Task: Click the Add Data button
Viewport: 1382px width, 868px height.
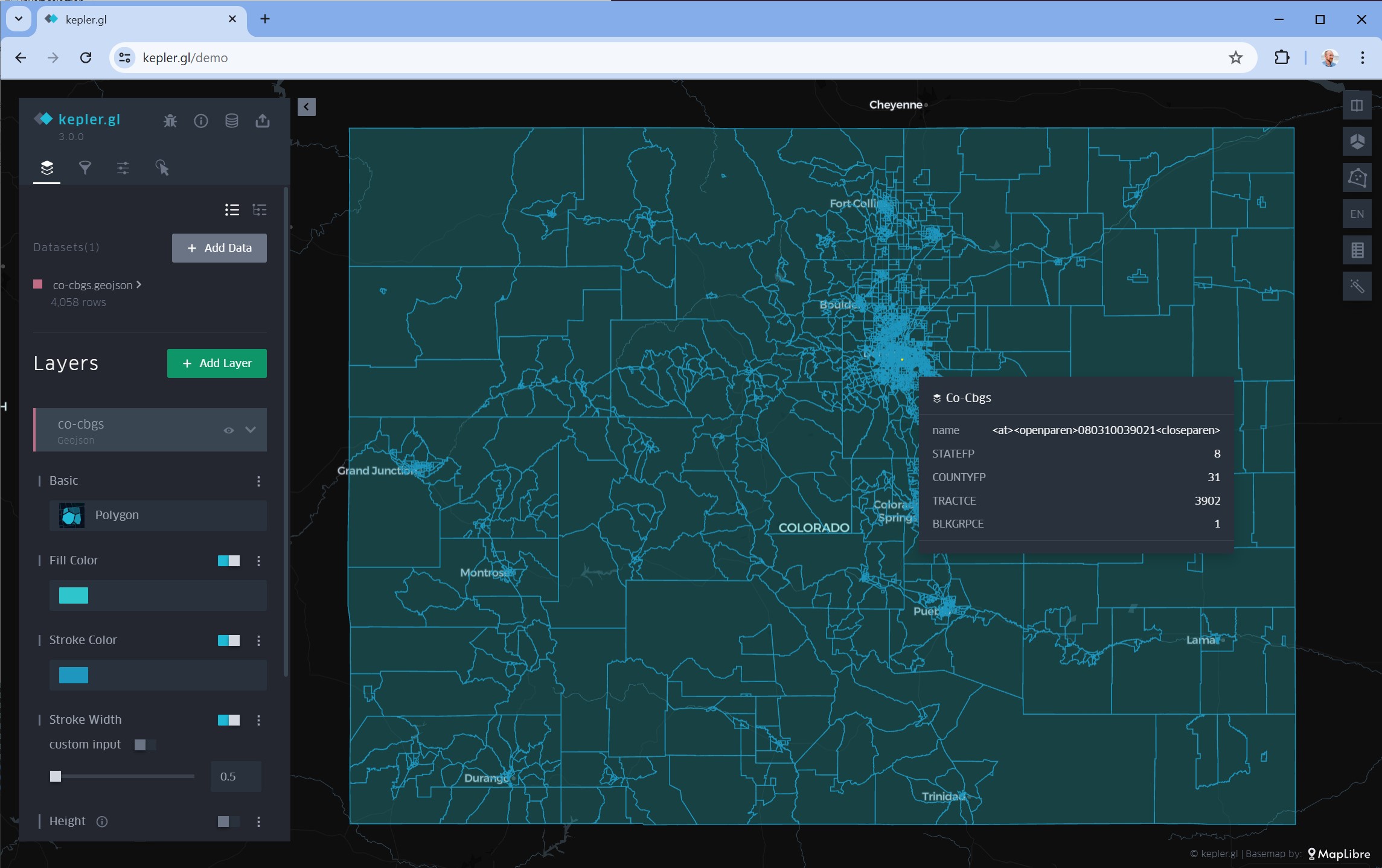Action: pos(219,248)
